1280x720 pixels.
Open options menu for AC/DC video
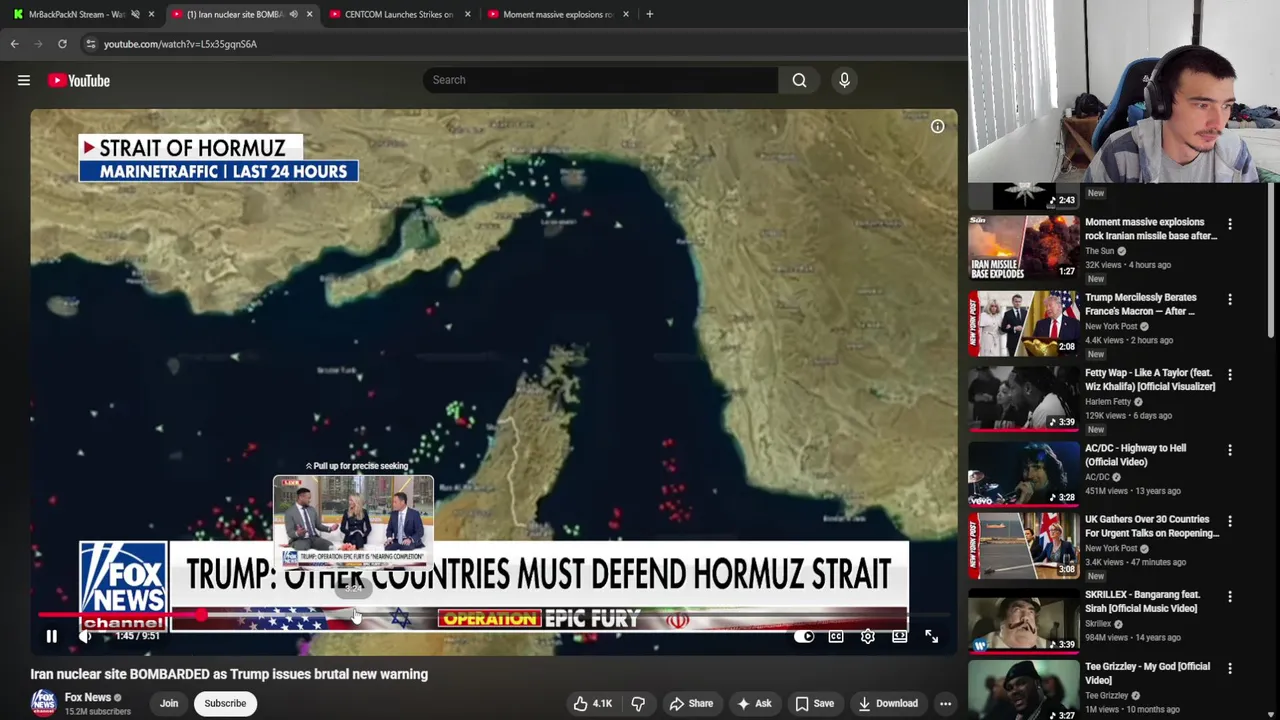pyautogui.click(x=1230, y=451)
